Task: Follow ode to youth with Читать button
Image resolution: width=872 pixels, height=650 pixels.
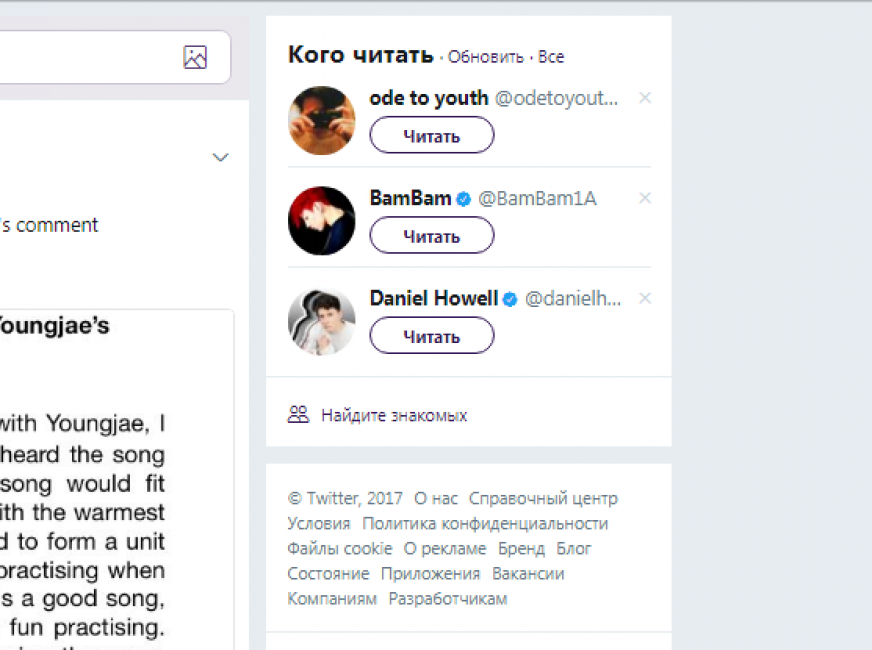Action: pos(432,135)
